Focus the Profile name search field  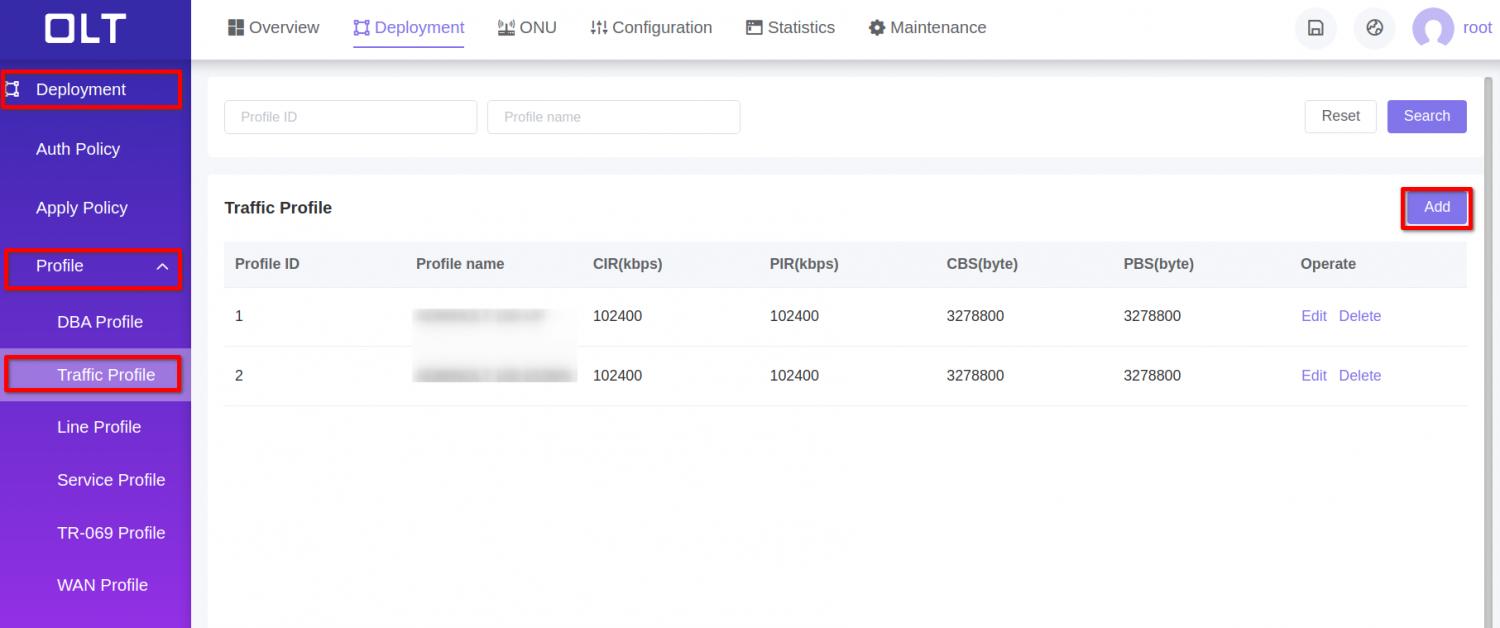pos(613,117)
